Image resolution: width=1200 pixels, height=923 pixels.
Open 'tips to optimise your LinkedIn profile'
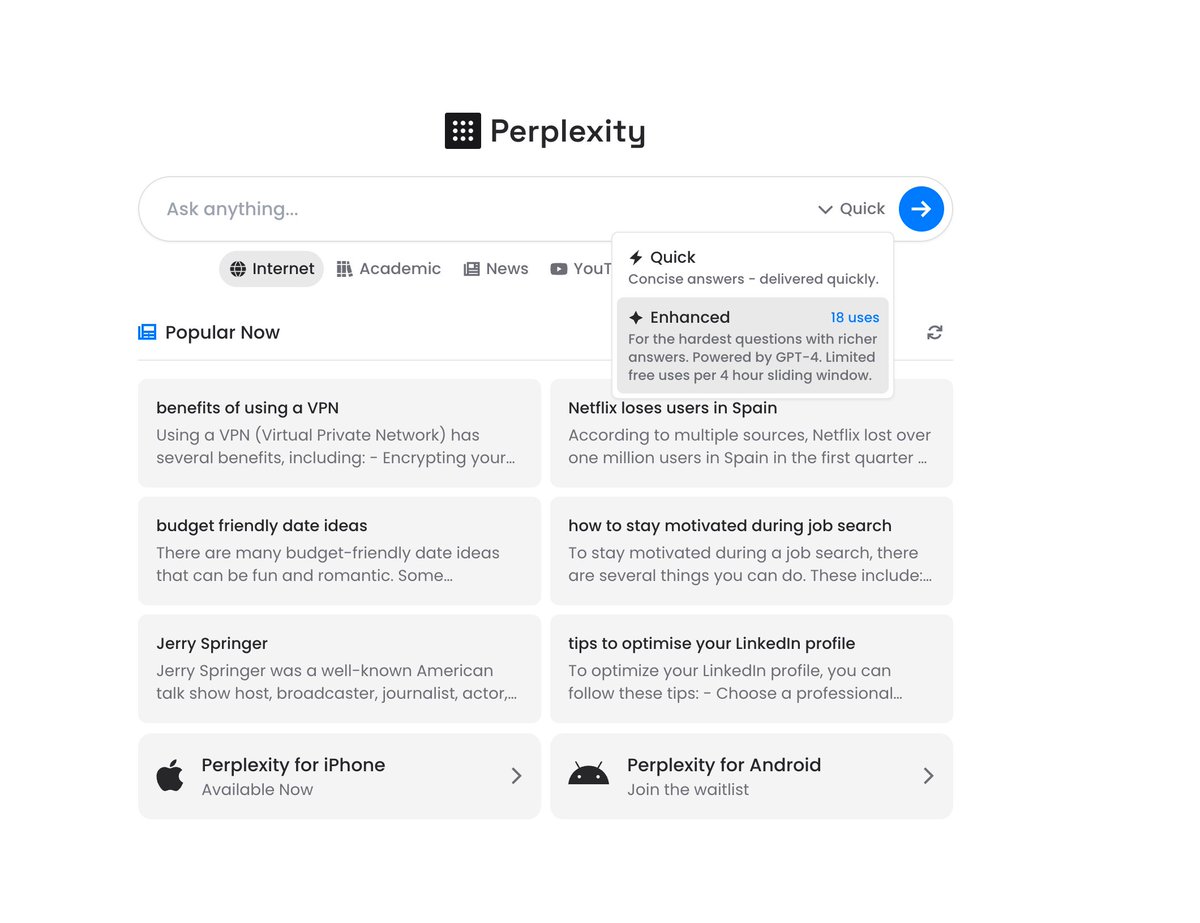(x=752, y=669)
